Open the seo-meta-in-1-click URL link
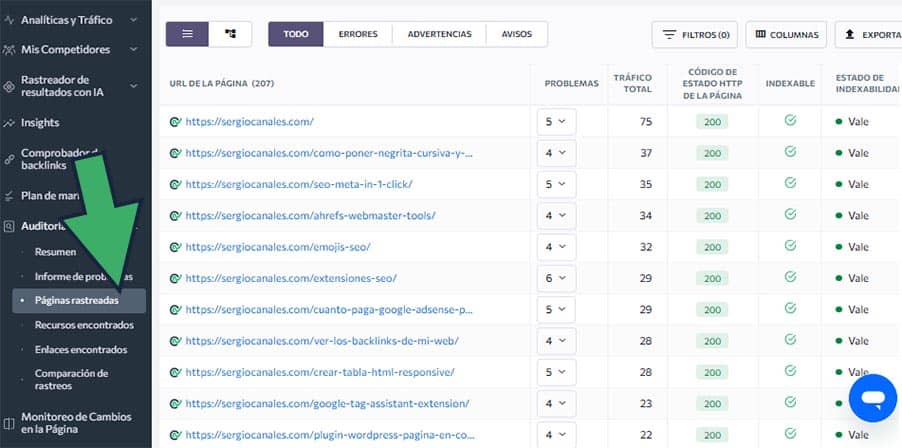Screen dimensions: 902x448 (298, 185)
